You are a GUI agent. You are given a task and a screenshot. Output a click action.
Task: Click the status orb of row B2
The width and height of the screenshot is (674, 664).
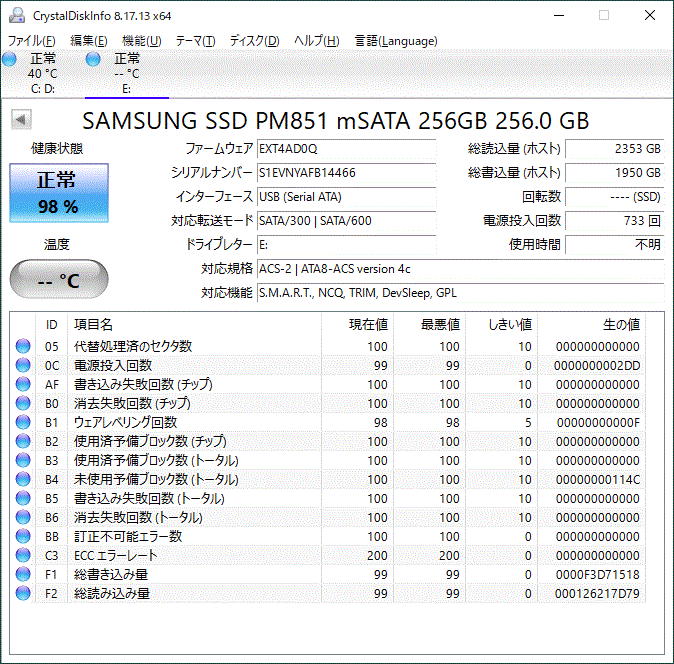click(23, 441)
